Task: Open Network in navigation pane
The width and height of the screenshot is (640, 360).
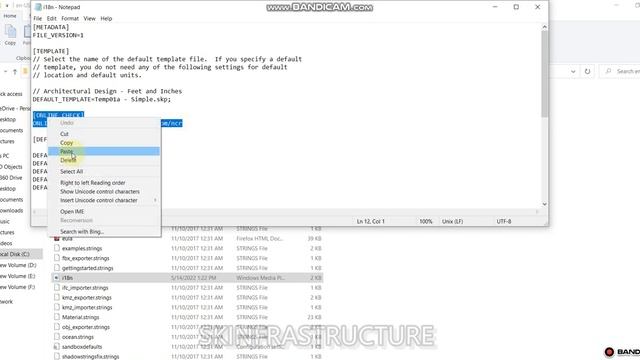Action: coord(7,302)
